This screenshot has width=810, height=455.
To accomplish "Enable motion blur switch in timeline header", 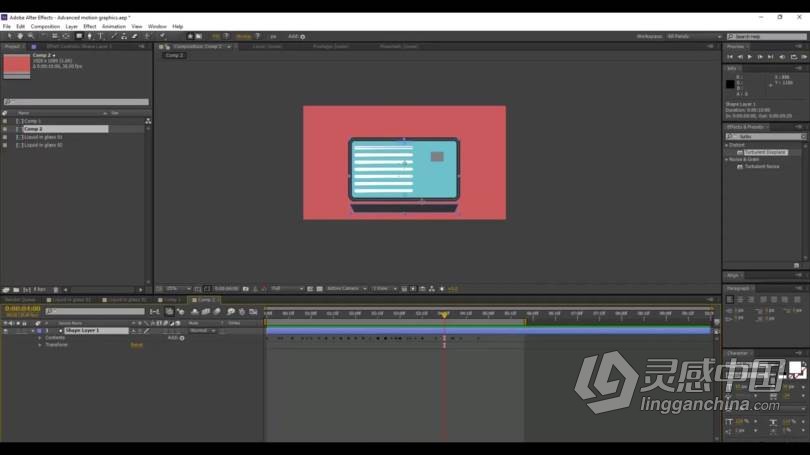I will point(231,311).
